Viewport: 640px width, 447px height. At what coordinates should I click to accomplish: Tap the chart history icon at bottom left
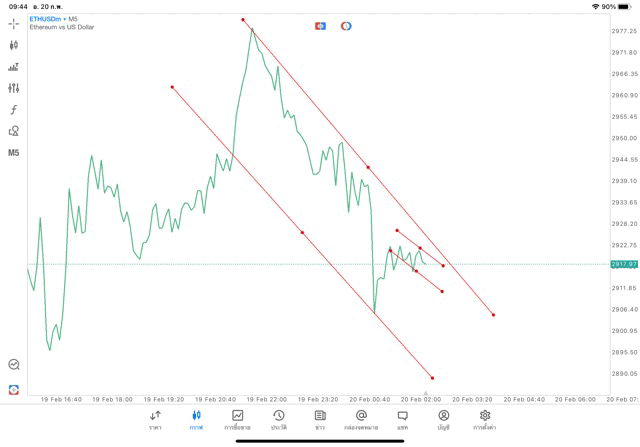coord(14,365)
